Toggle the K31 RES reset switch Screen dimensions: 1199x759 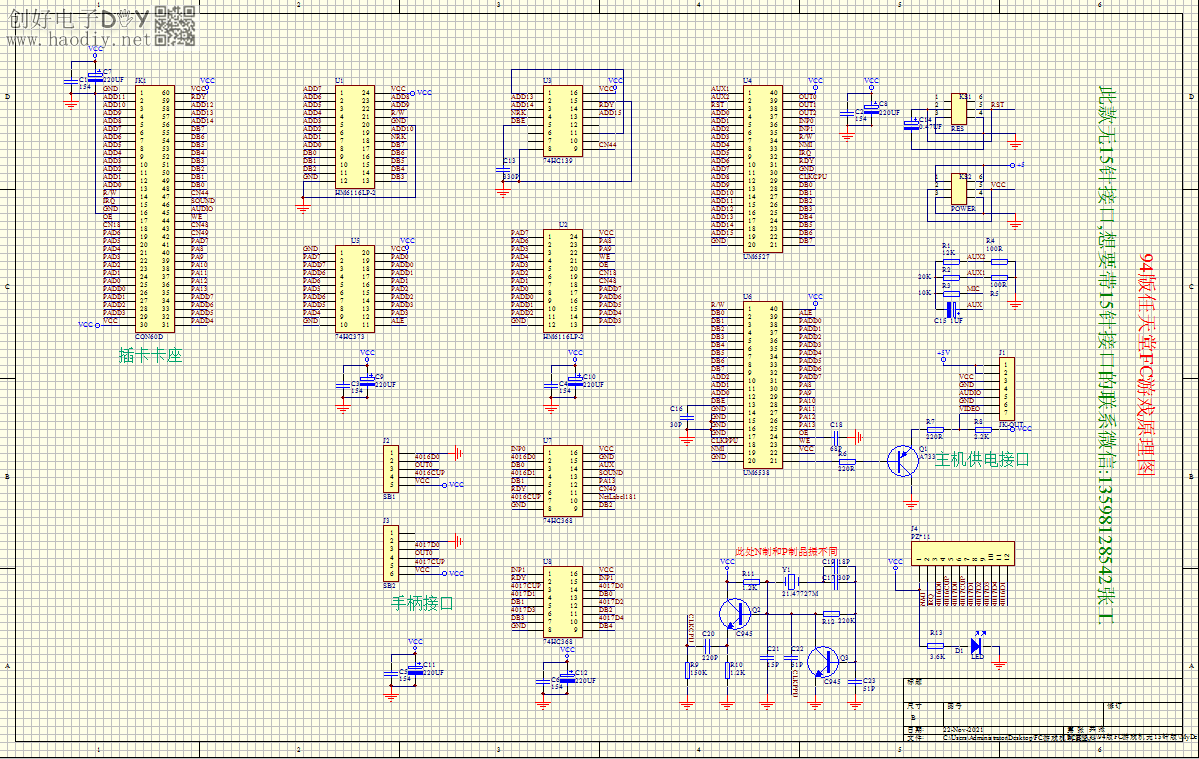pos(959,109)
